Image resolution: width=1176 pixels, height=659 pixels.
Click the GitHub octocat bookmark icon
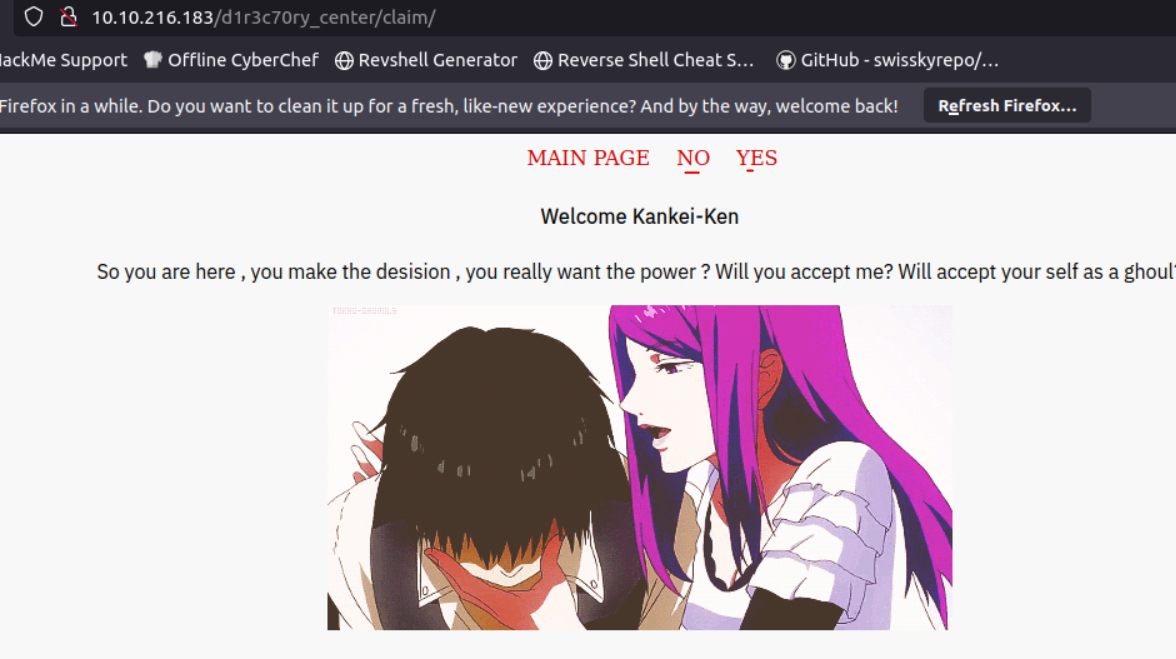tap(785, 61)
